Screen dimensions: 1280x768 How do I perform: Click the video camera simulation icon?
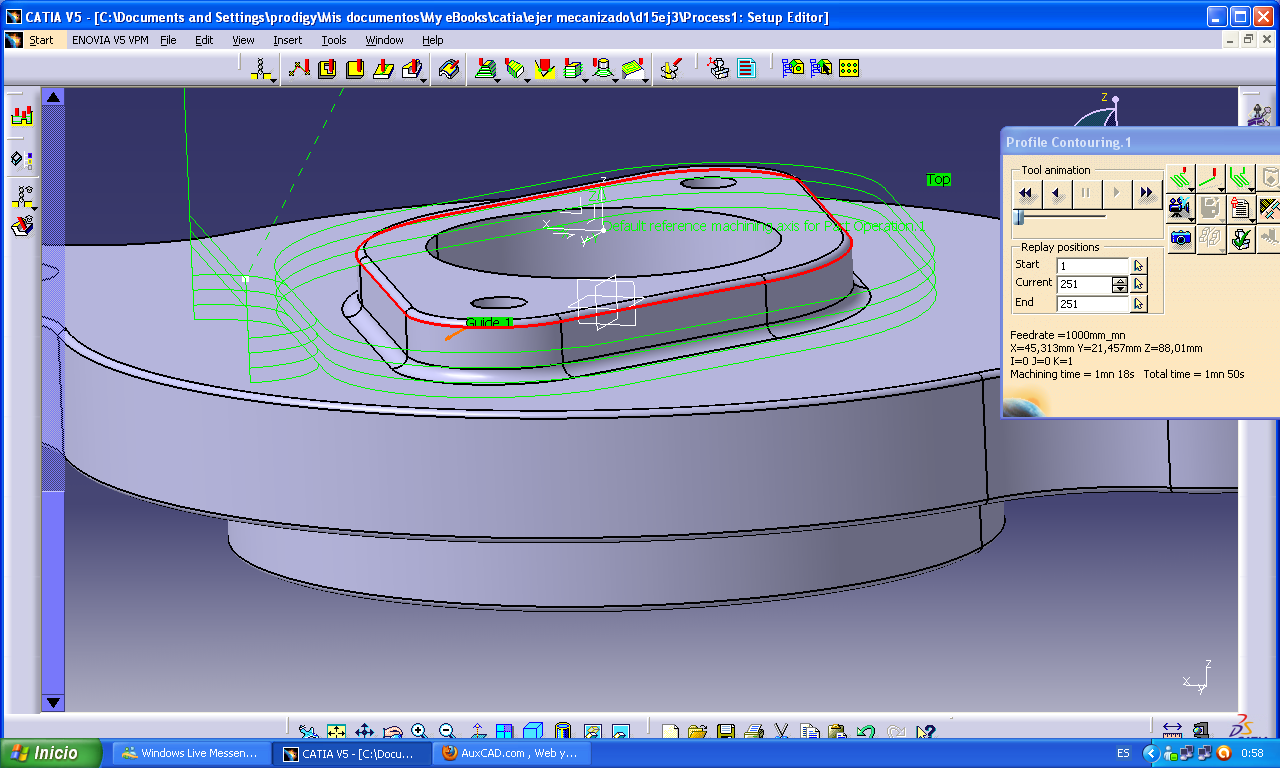(1179, 208)
